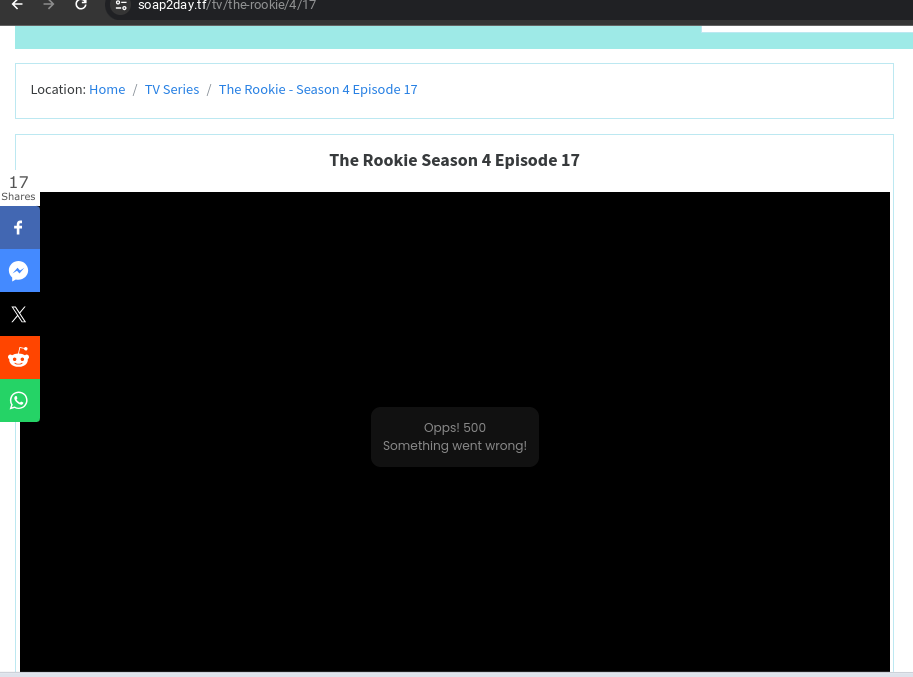Screen dimensions: 913x677
Task: Open the TV Series breadcrumb link
Action: tap(171, 89)
